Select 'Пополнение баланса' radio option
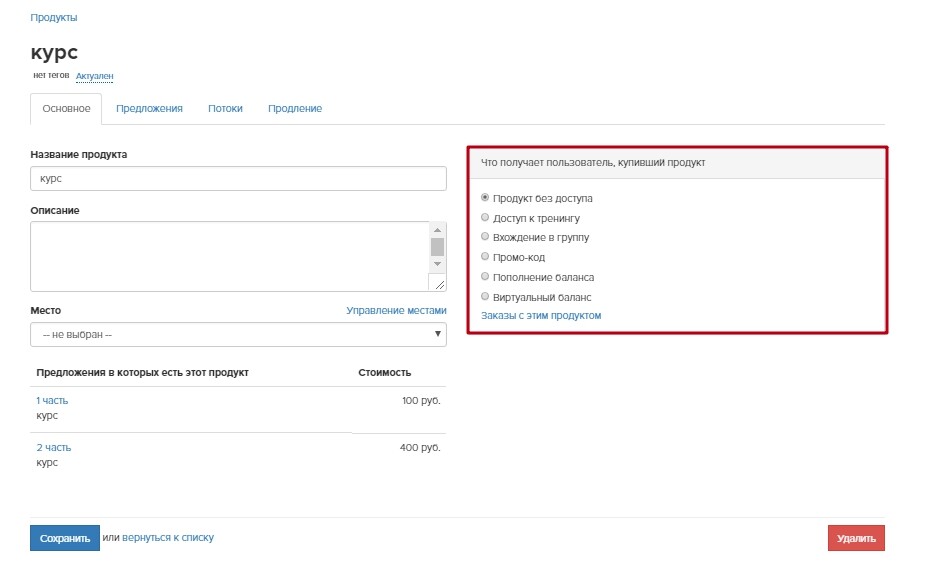 485,277
